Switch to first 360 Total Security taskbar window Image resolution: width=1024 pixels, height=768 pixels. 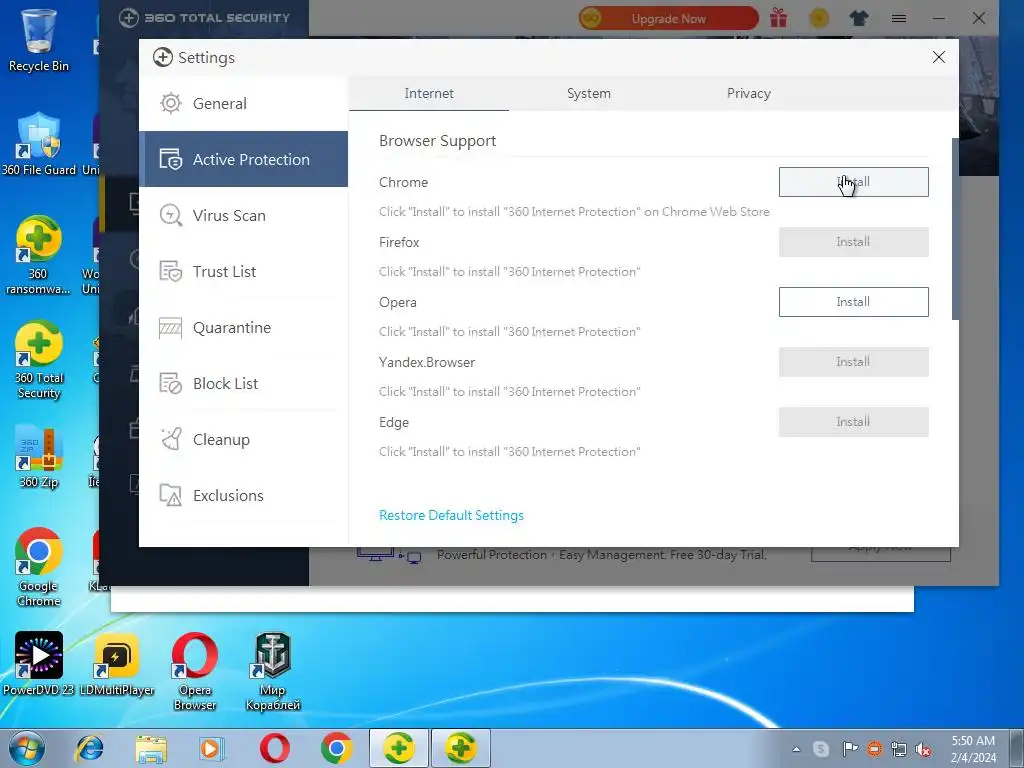point(398,748)
